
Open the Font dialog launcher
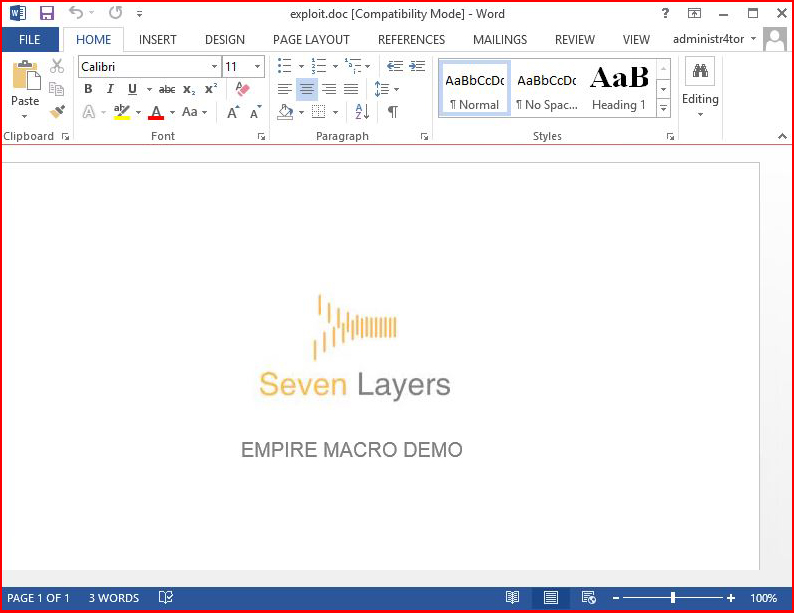261,136
